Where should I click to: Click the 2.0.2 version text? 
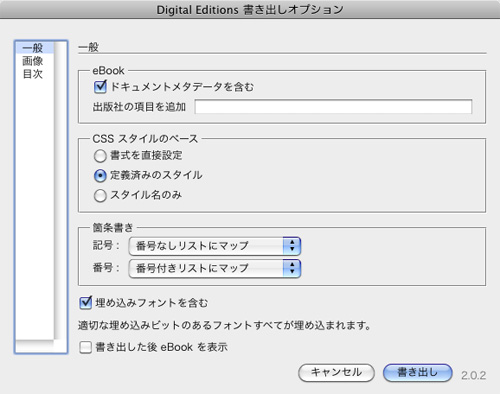pyautogui.click(x=473, y=376)
